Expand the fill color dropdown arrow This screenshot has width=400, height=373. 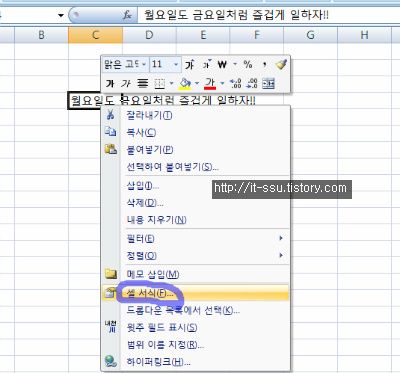coord(197,83)
